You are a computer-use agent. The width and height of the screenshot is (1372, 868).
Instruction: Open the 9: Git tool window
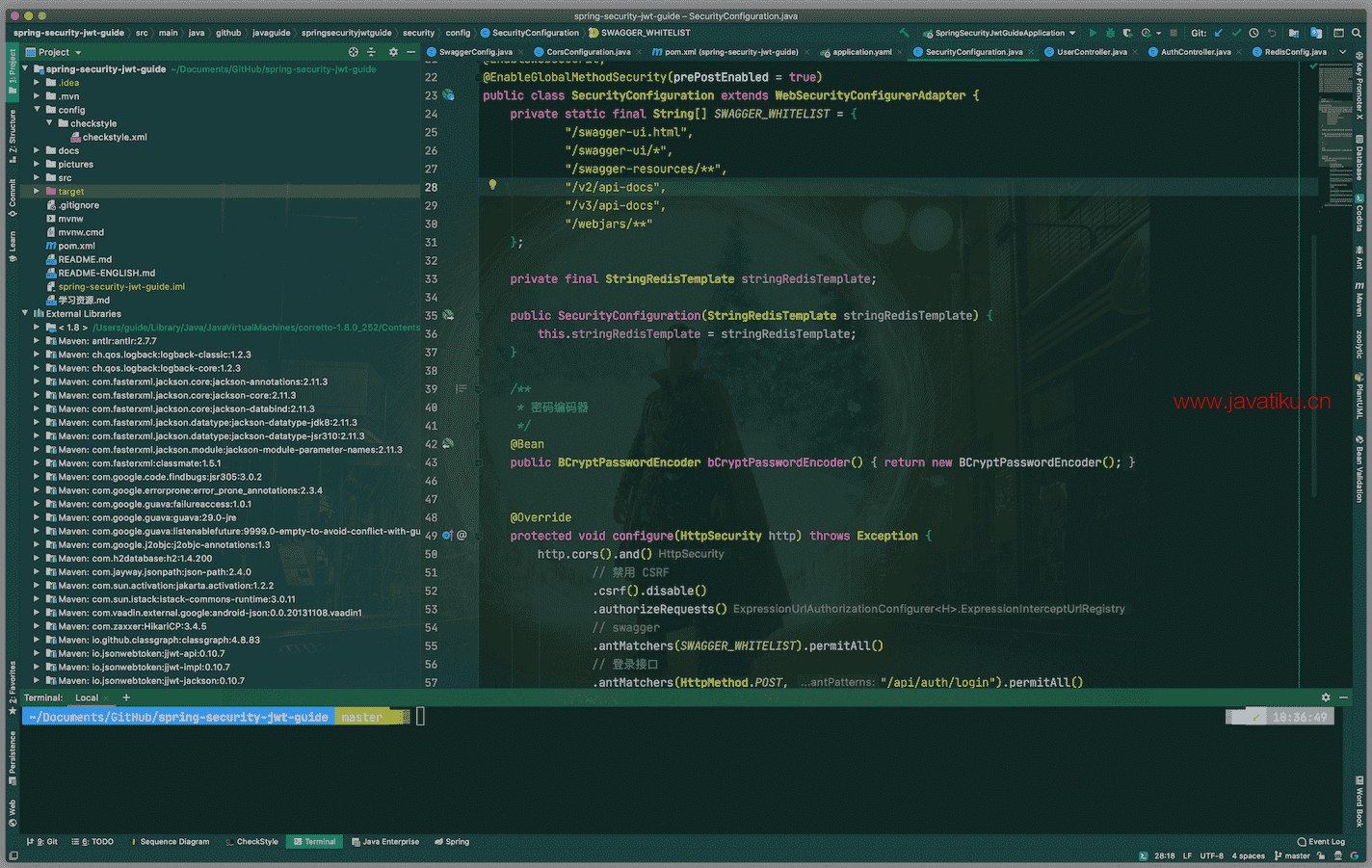[42, 842]
